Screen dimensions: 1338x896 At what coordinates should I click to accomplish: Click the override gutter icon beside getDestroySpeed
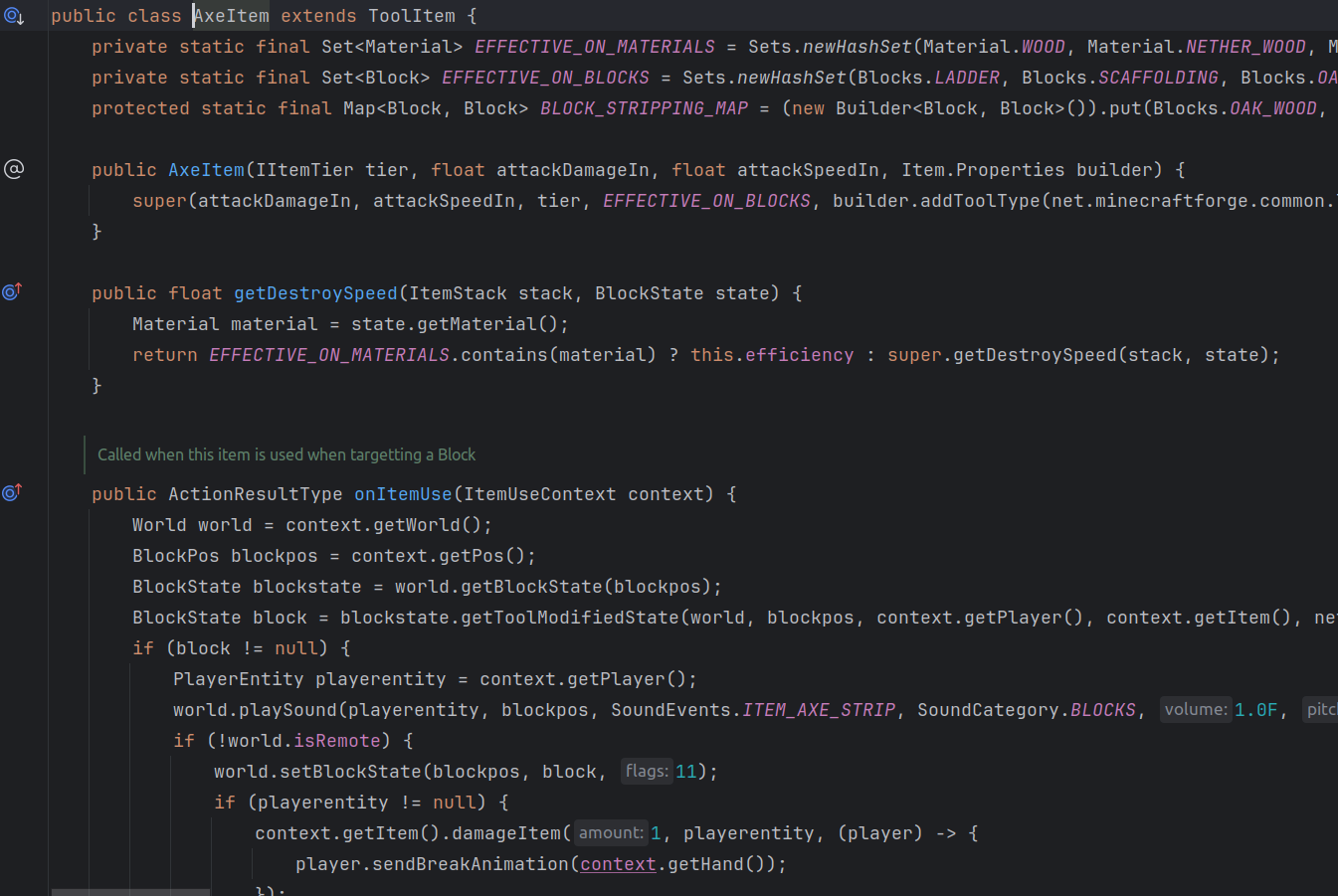click(12, 292)
